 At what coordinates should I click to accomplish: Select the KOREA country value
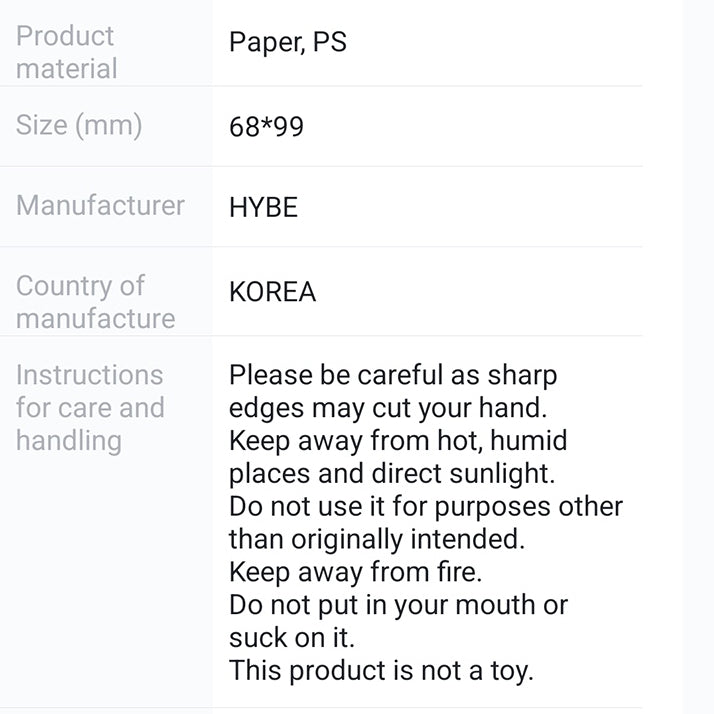click(272, 292)
